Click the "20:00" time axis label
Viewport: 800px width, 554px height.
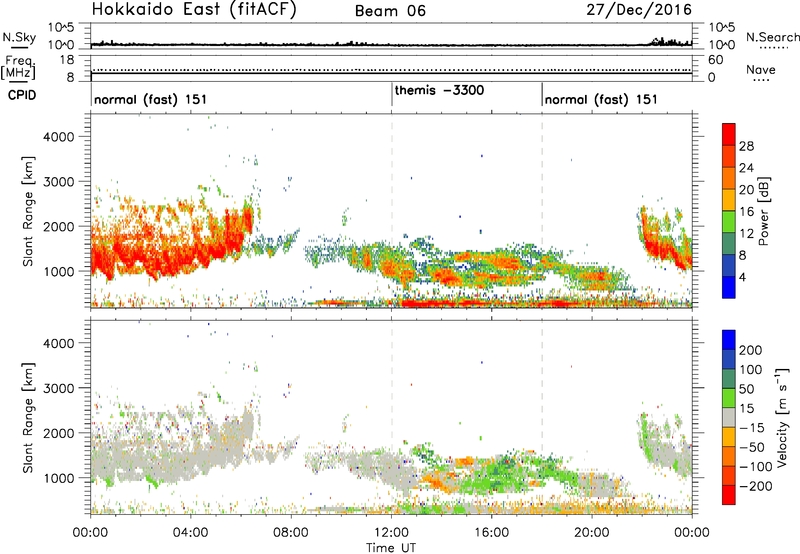(x=592, y=533)
